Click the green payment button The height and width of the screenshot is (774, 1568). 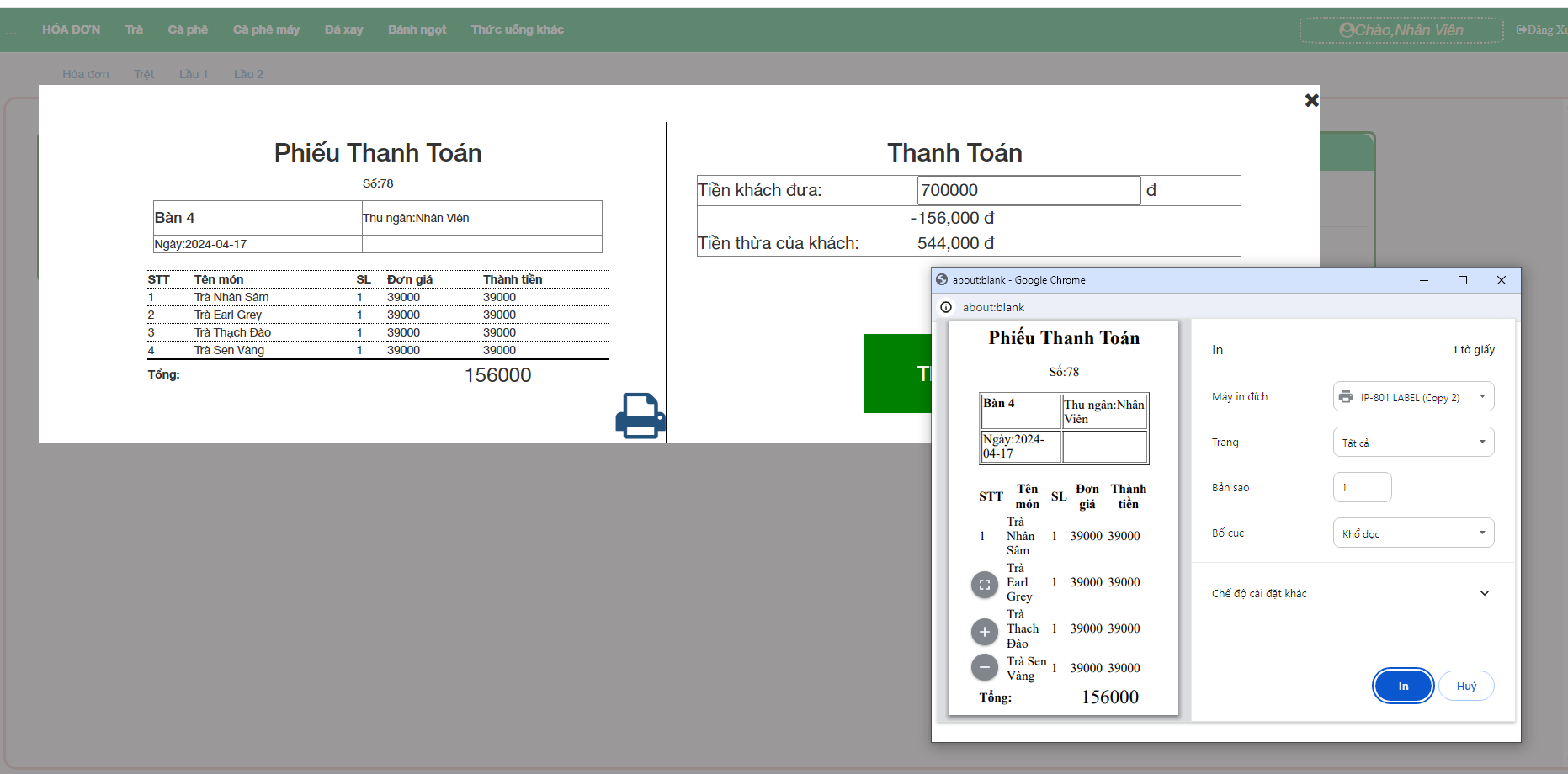point(898,374)
